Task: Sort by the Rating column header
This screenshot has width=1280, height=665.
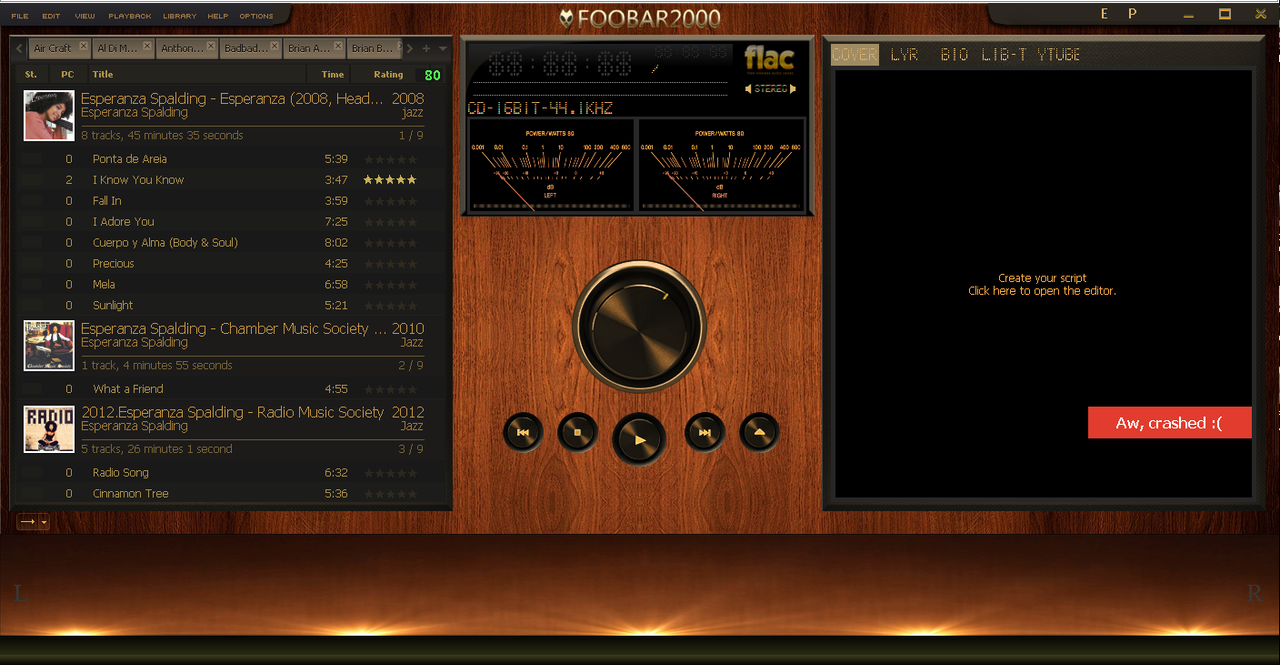Action: [x=388, y=75]
